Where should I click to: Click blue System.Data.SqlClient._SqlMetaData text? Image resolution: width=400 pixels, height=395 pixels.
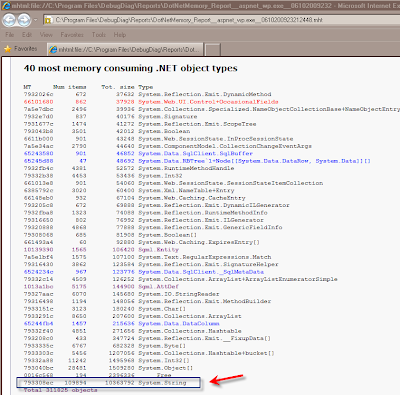pos(201,272)
